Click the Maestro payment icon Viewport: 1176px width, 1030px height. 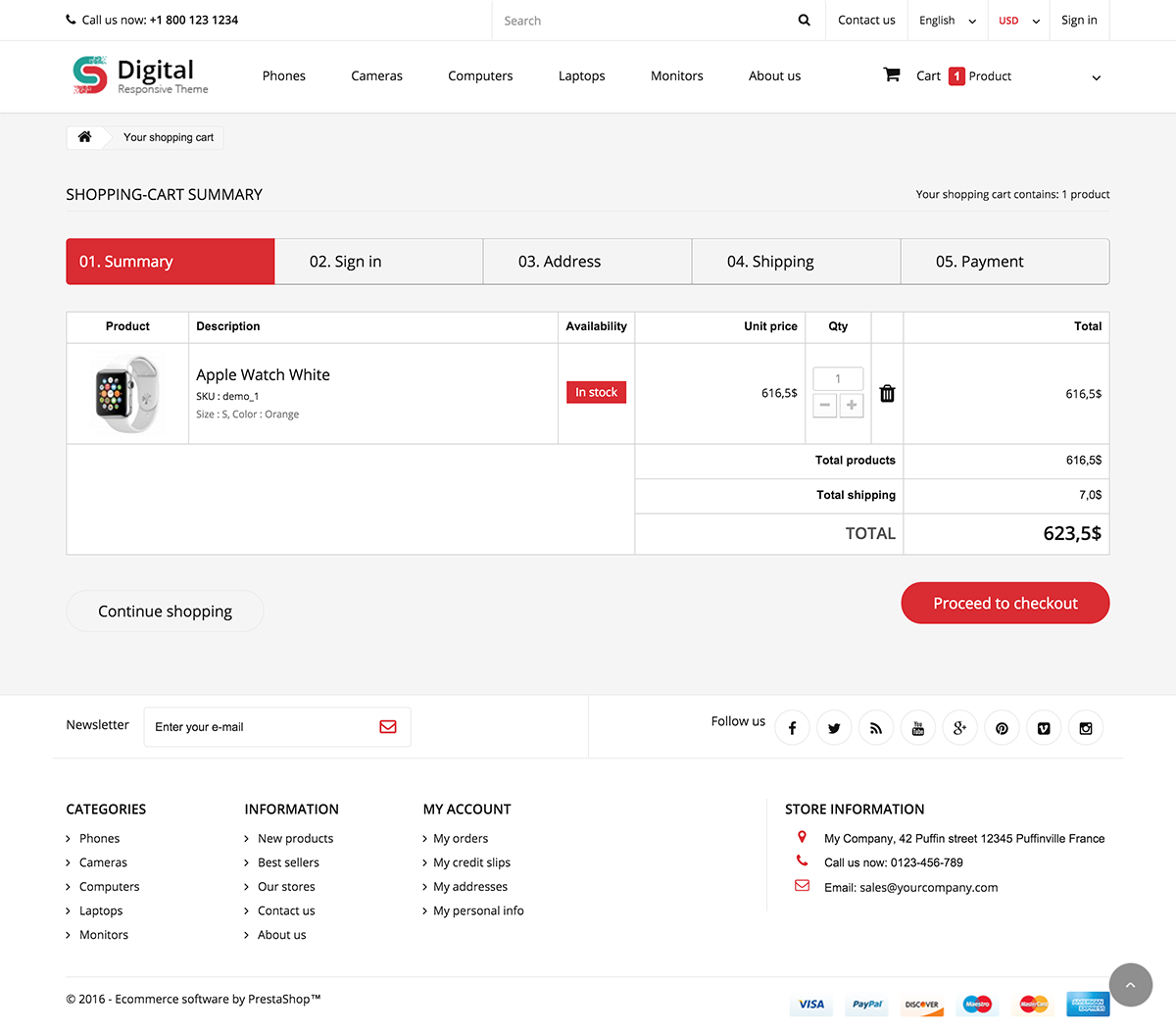tap(978, 1004)
